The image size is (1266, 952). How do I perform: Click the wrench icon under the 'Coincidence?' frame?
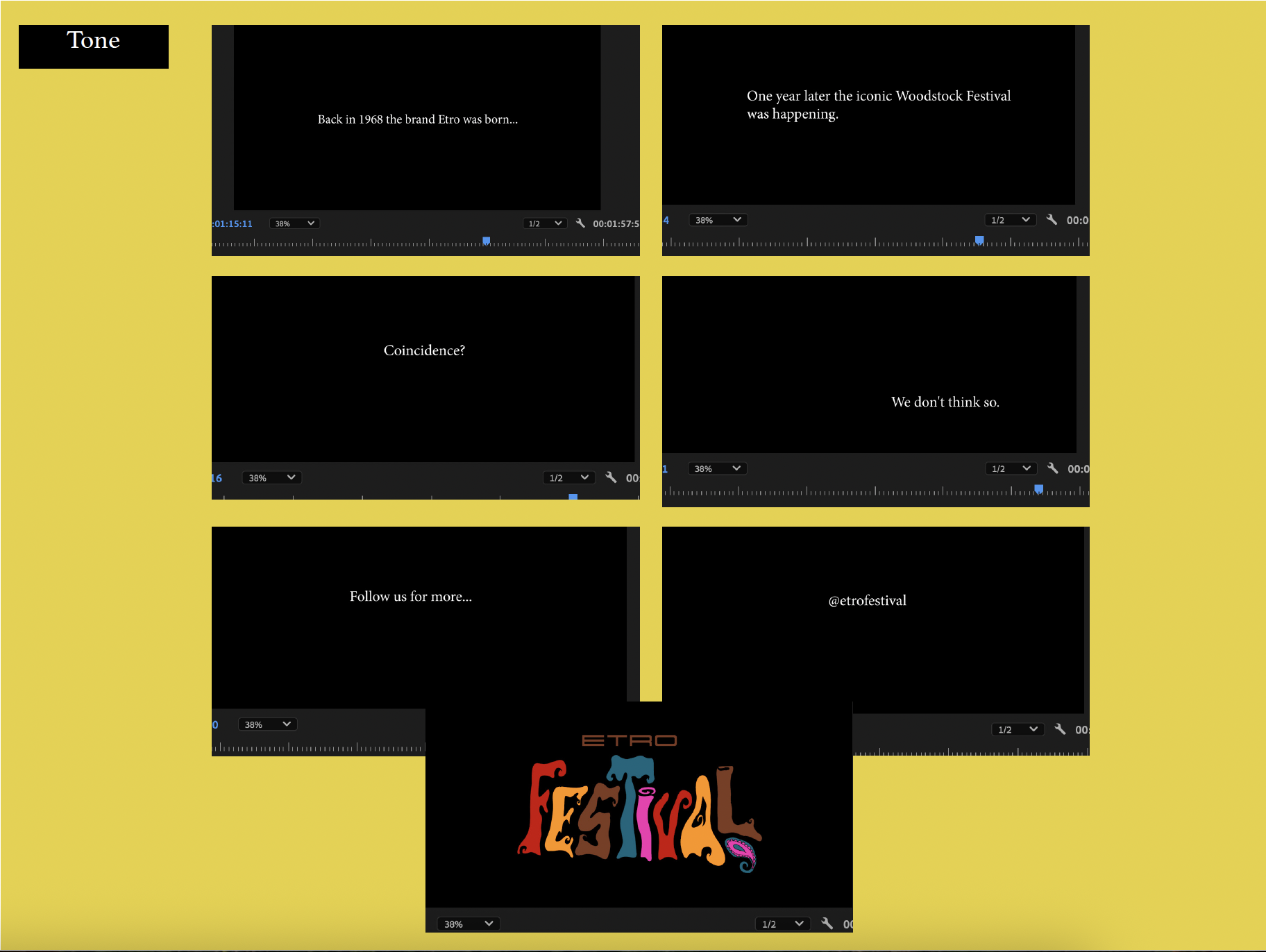click(x=611, y=477)
